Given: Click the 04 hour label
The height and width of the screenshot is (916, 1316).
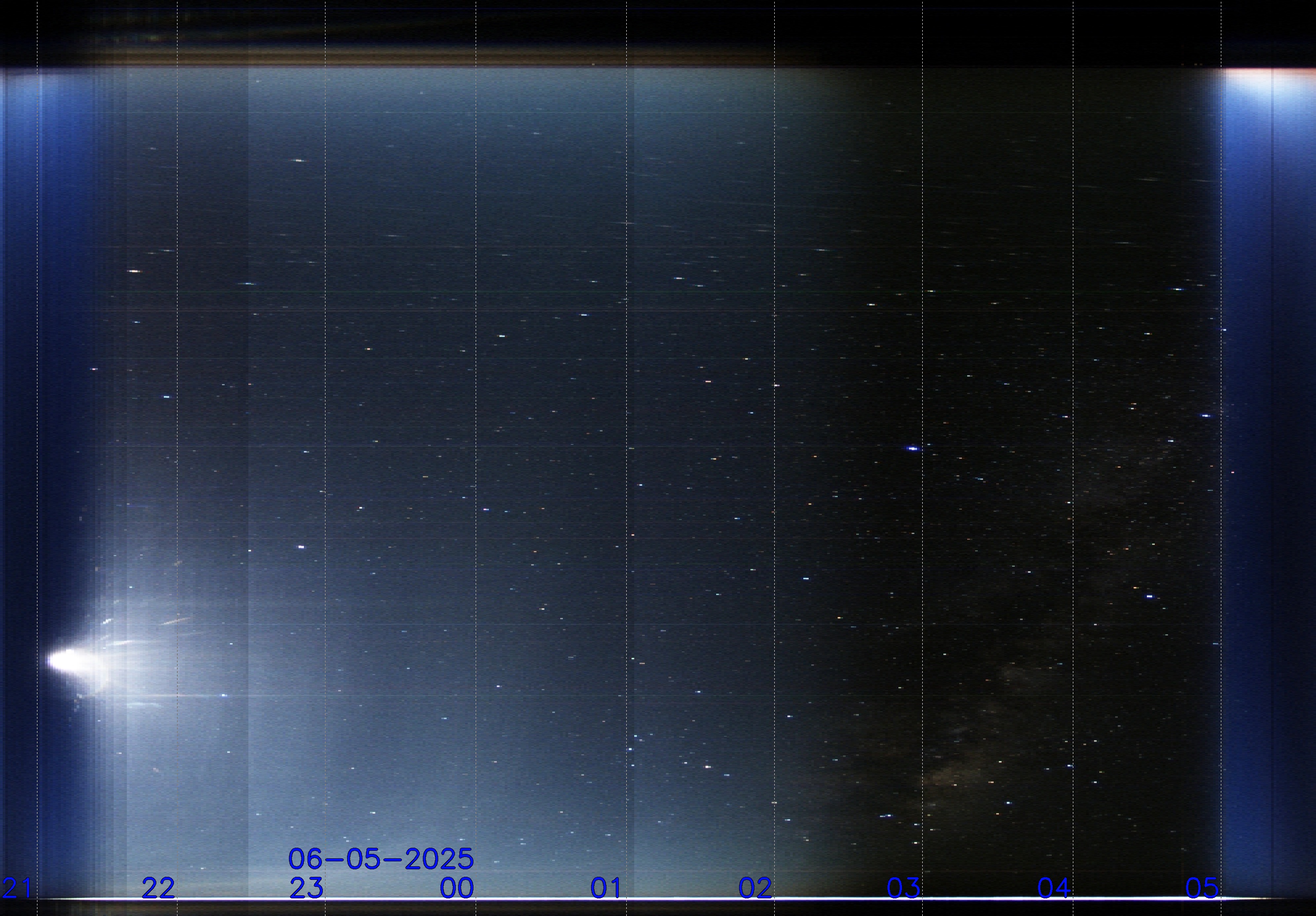Looking at the screenshot, I should (x=1054, y=888).
